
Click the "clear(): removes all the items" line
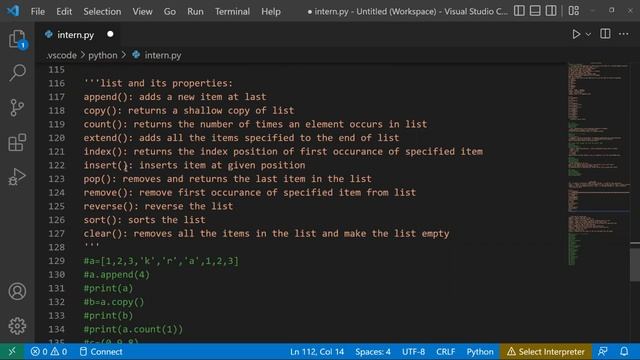click(266, 233)
